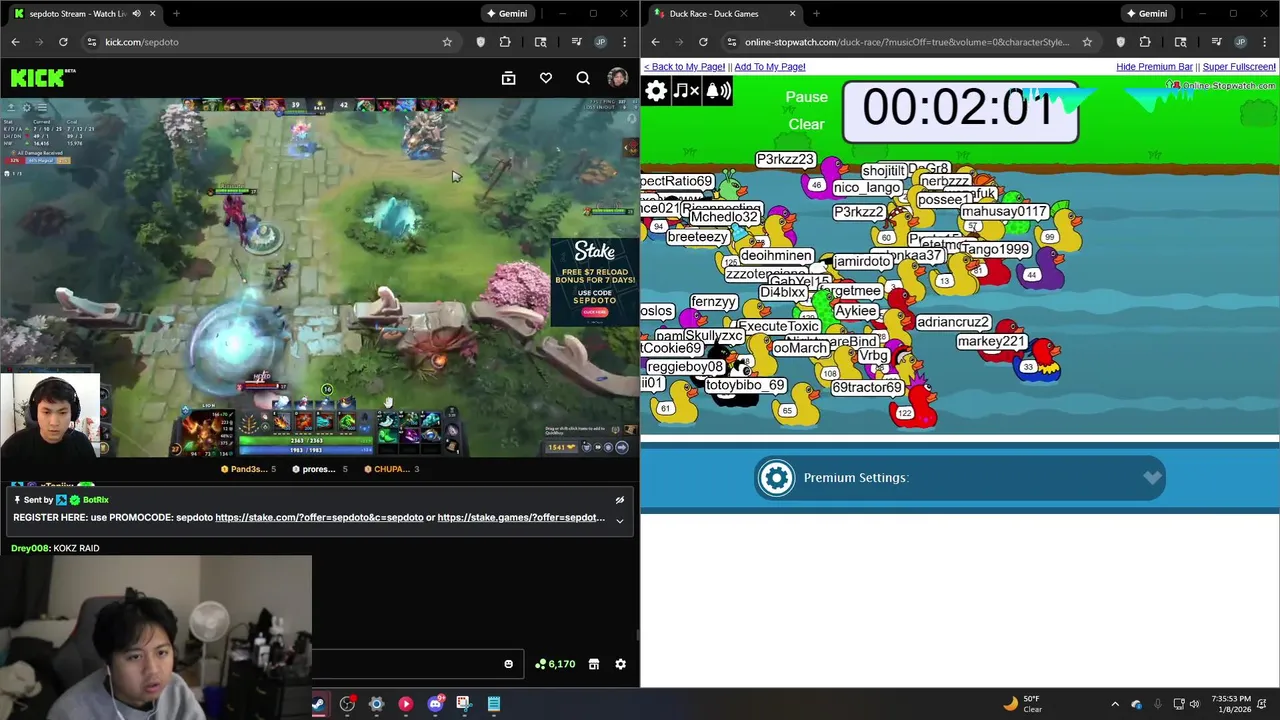The image size is (1280, 720).
Task: Click Hide Premium Bar link
Action: pos(1154,67)
